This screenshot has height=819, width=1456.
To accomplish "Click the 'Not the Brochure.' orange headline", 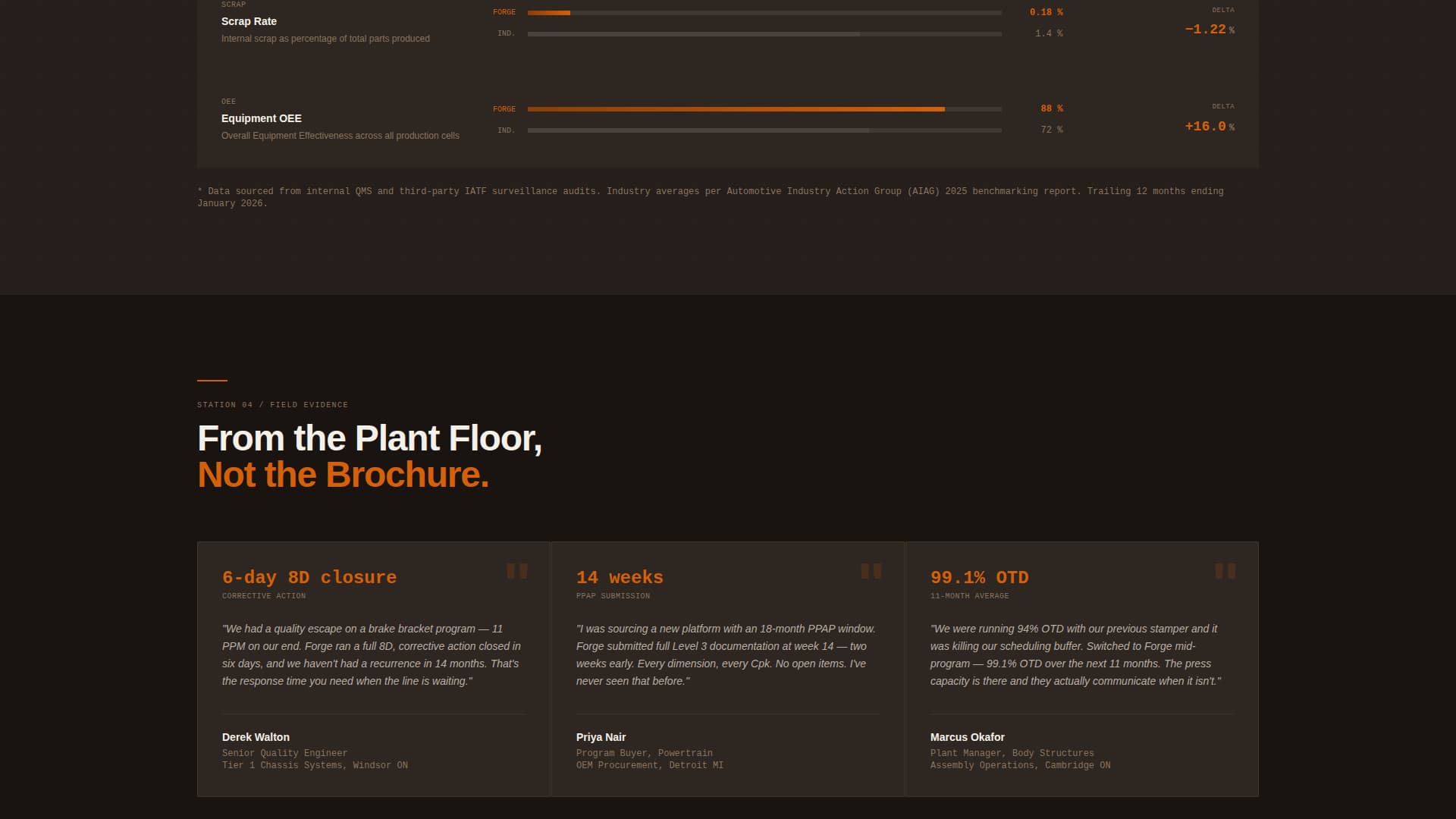I will click(343, 475).
